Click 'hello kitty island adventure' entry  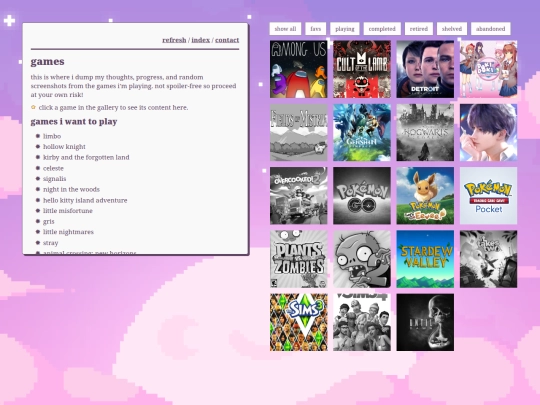(85, 200)
